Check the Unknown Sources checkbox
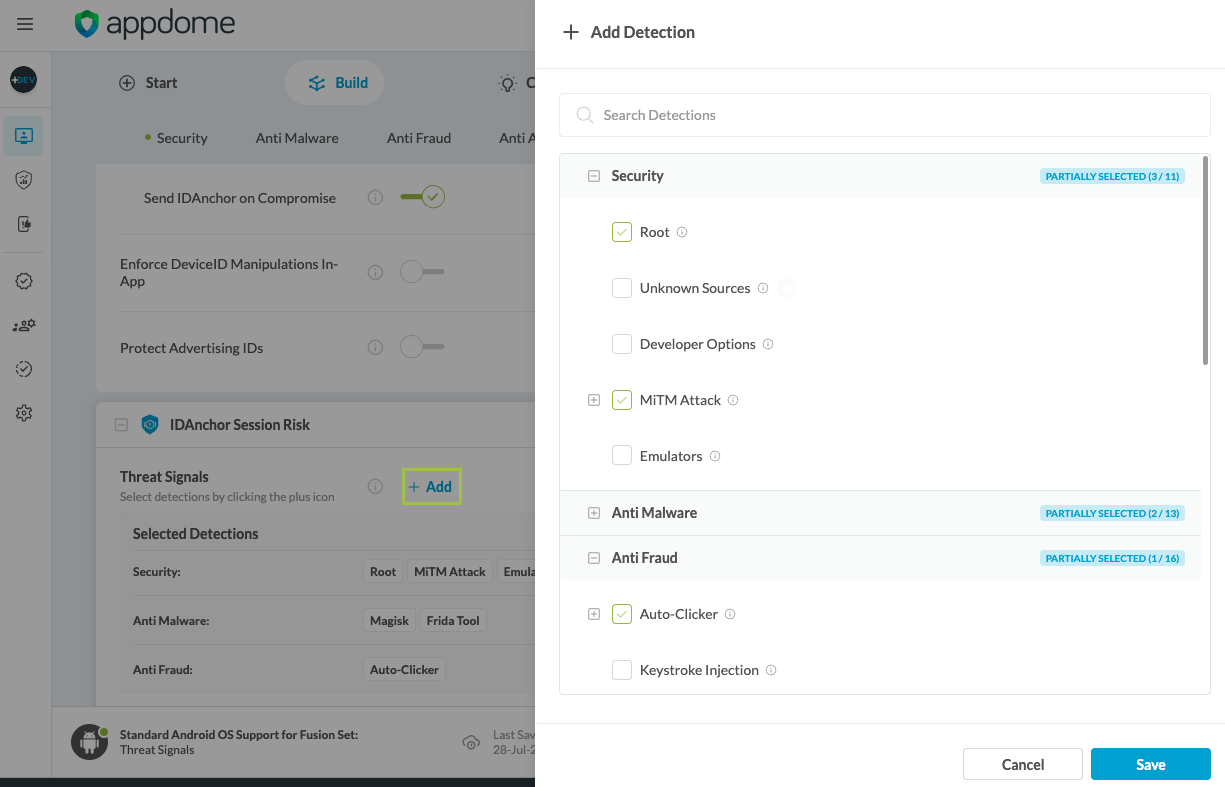Viewport: 1225px width, 787px height. 622,288
